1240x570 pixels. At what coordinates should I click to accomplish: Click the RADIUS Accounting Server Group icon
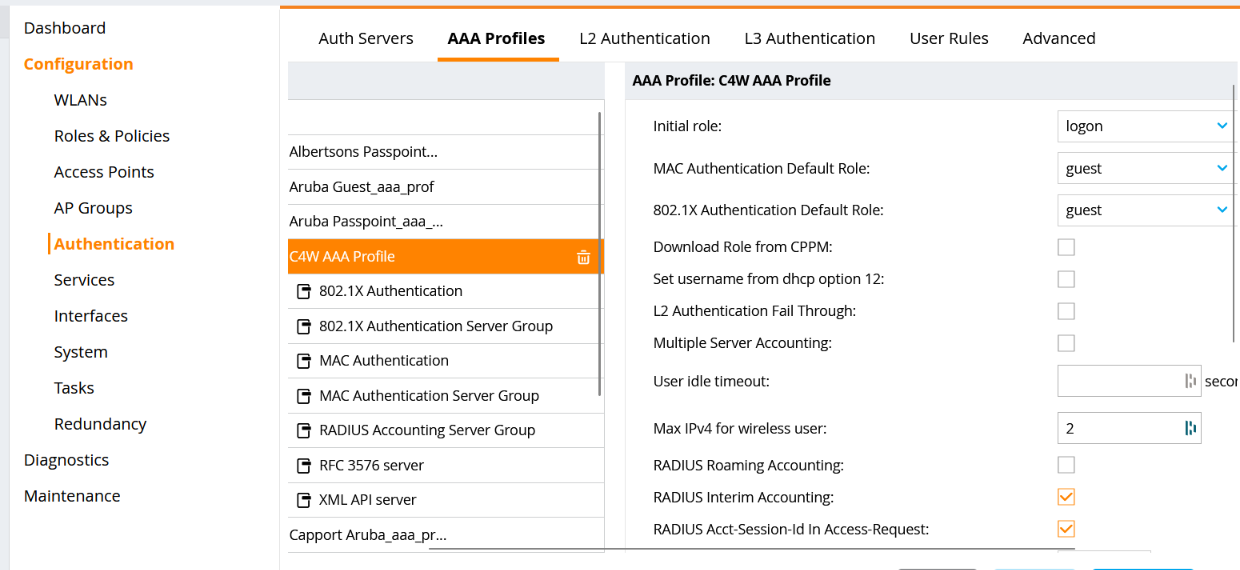click(304, 431)
